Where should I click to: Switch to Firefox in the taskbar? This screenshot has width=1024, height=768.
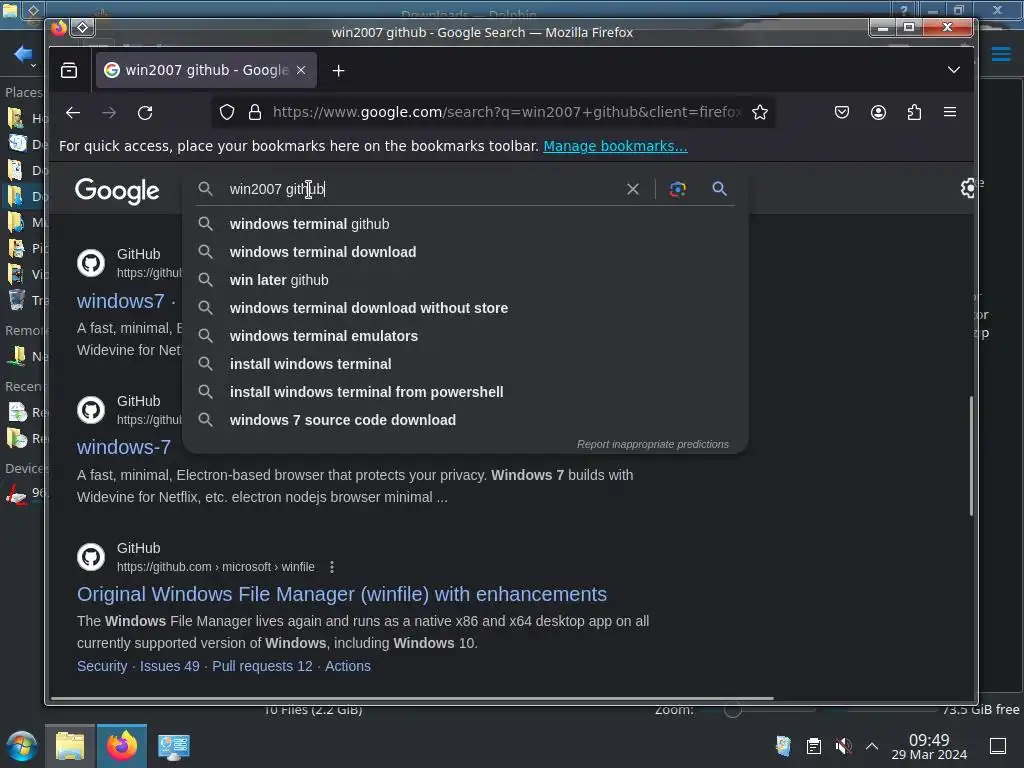coord(122,746)
